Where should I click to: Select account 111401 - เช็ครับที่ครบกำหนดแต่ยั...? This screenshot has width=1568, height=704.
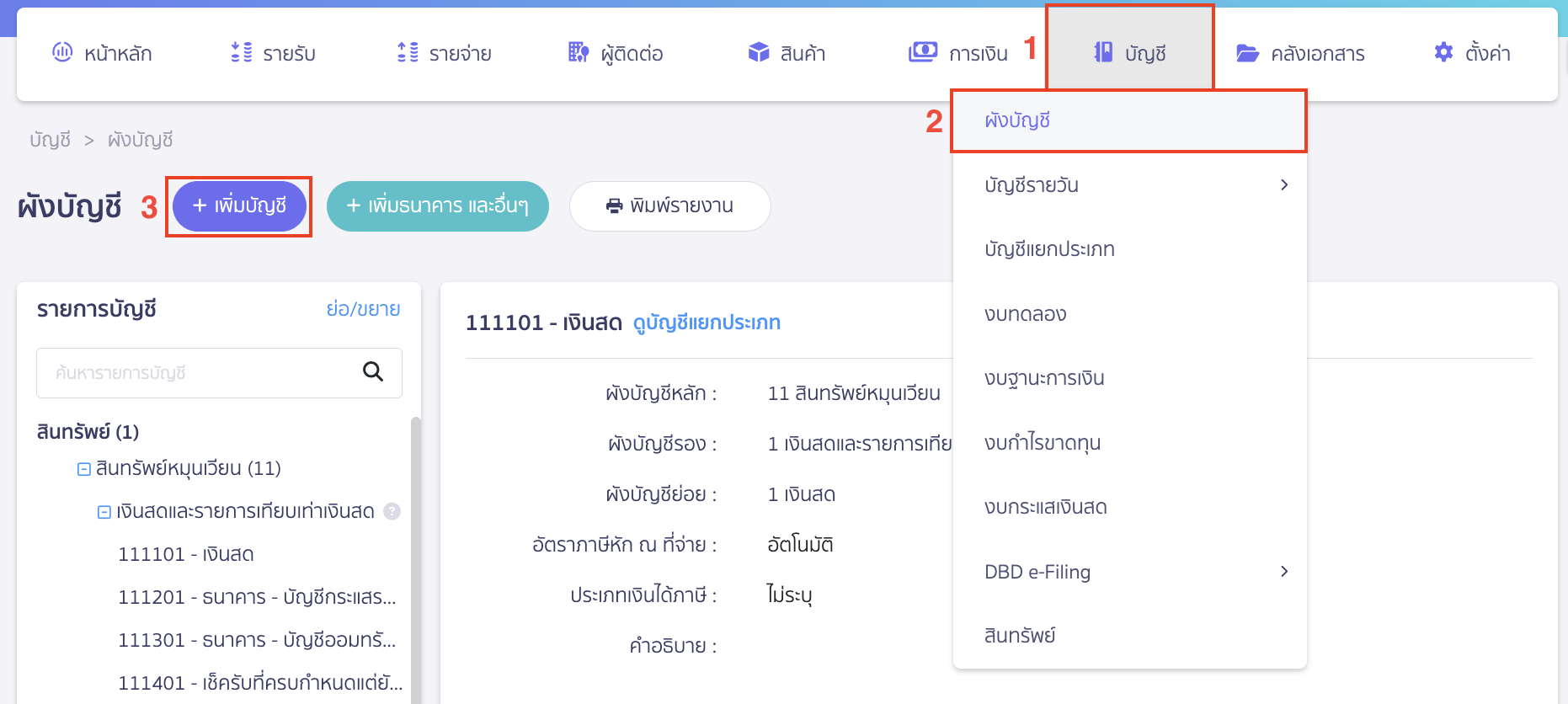pyautogui.click(x=260, y=683)
